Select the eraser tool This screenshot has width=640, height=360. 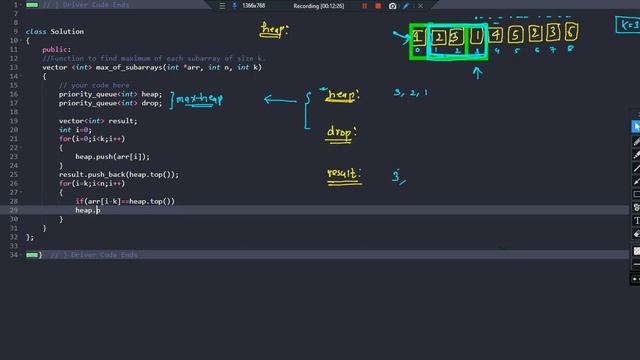[636, 234]
